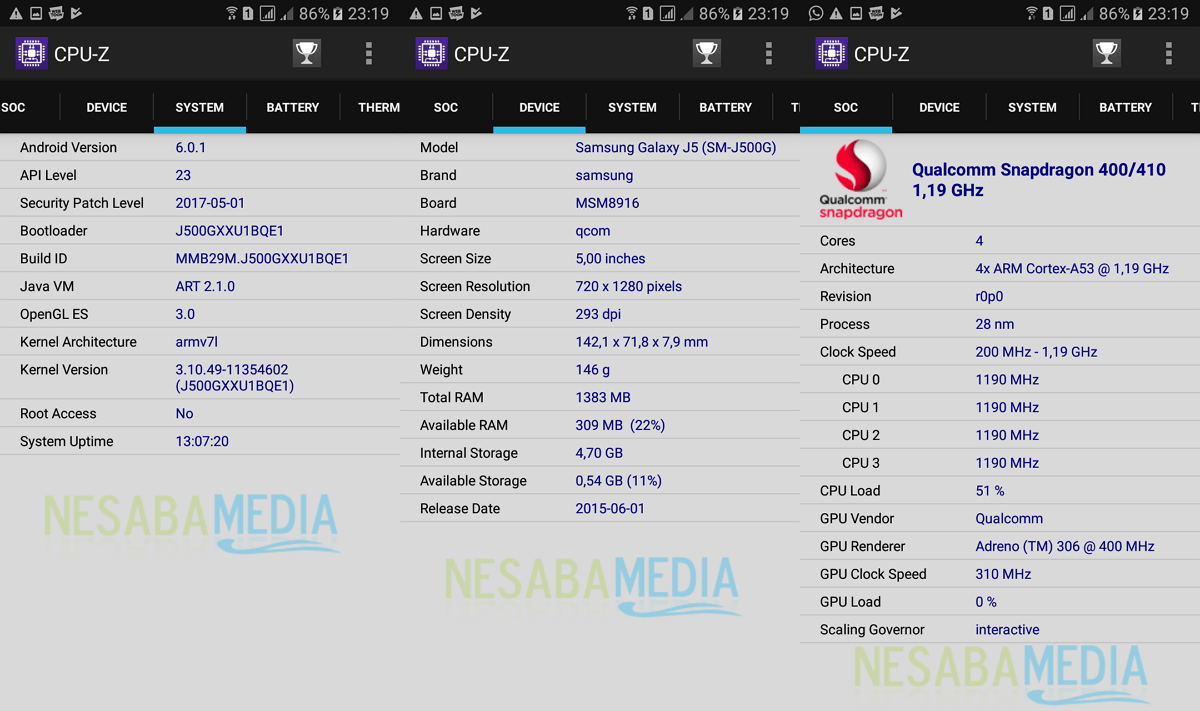Image resolution: width=1200 pixels, height=711 pixels.
Task: Tap the SIM 1 indicator on the Device screen
Action: pos(648,13)
